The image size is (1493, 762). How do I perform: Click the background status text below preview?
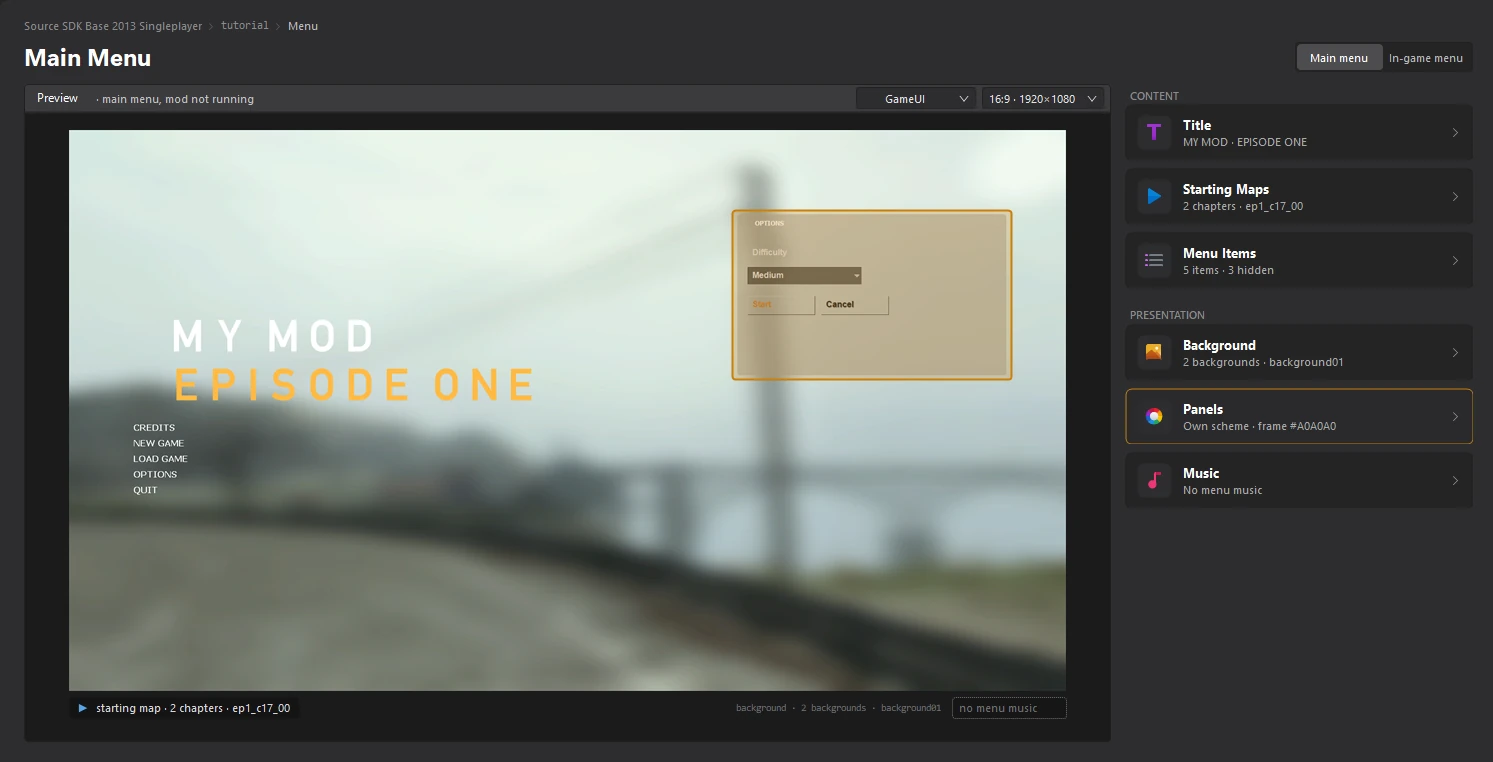click(x=838, y=708)
